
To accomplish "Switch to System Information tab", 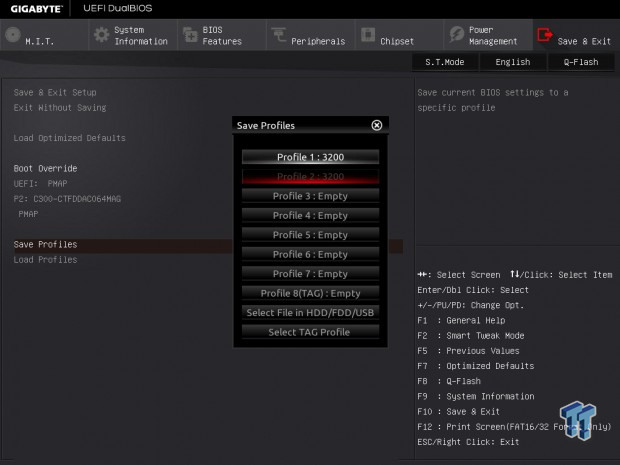I will pos(133,35).
